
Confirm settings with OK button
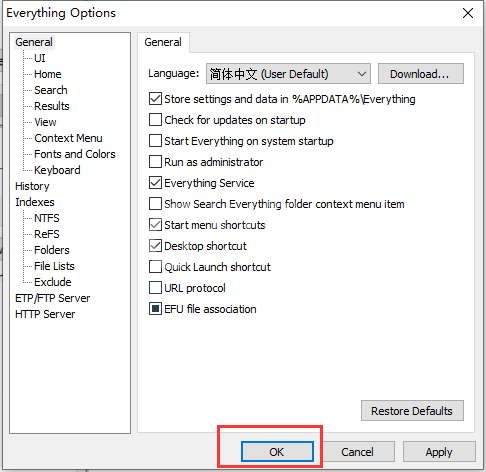coord(277,452)
